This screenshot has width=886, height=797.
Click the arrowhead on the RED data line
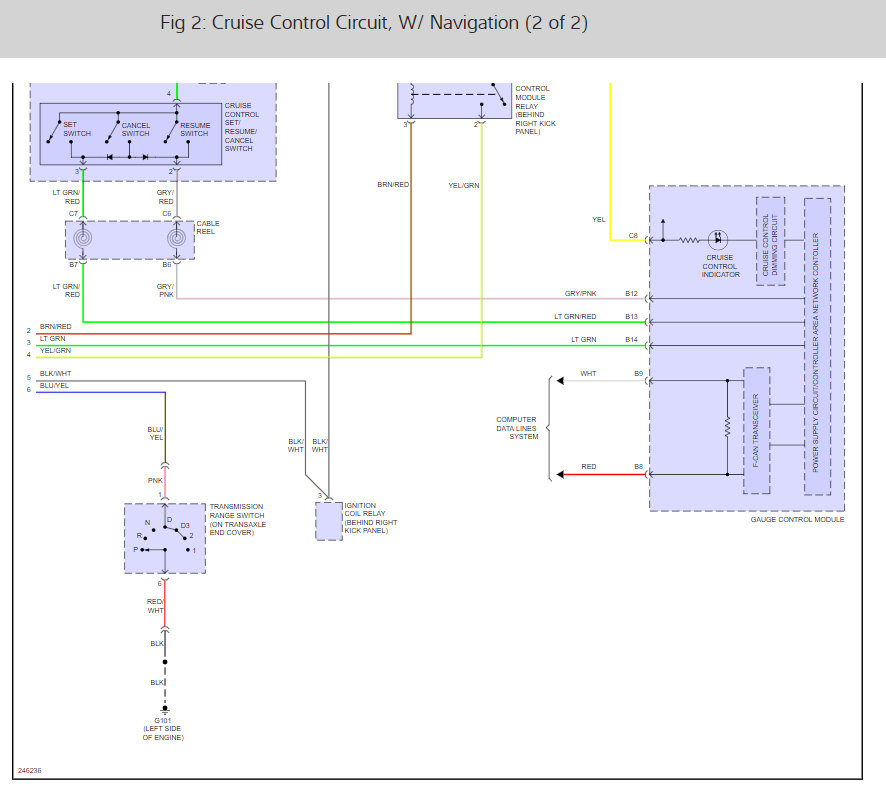[x=559, y=474]
